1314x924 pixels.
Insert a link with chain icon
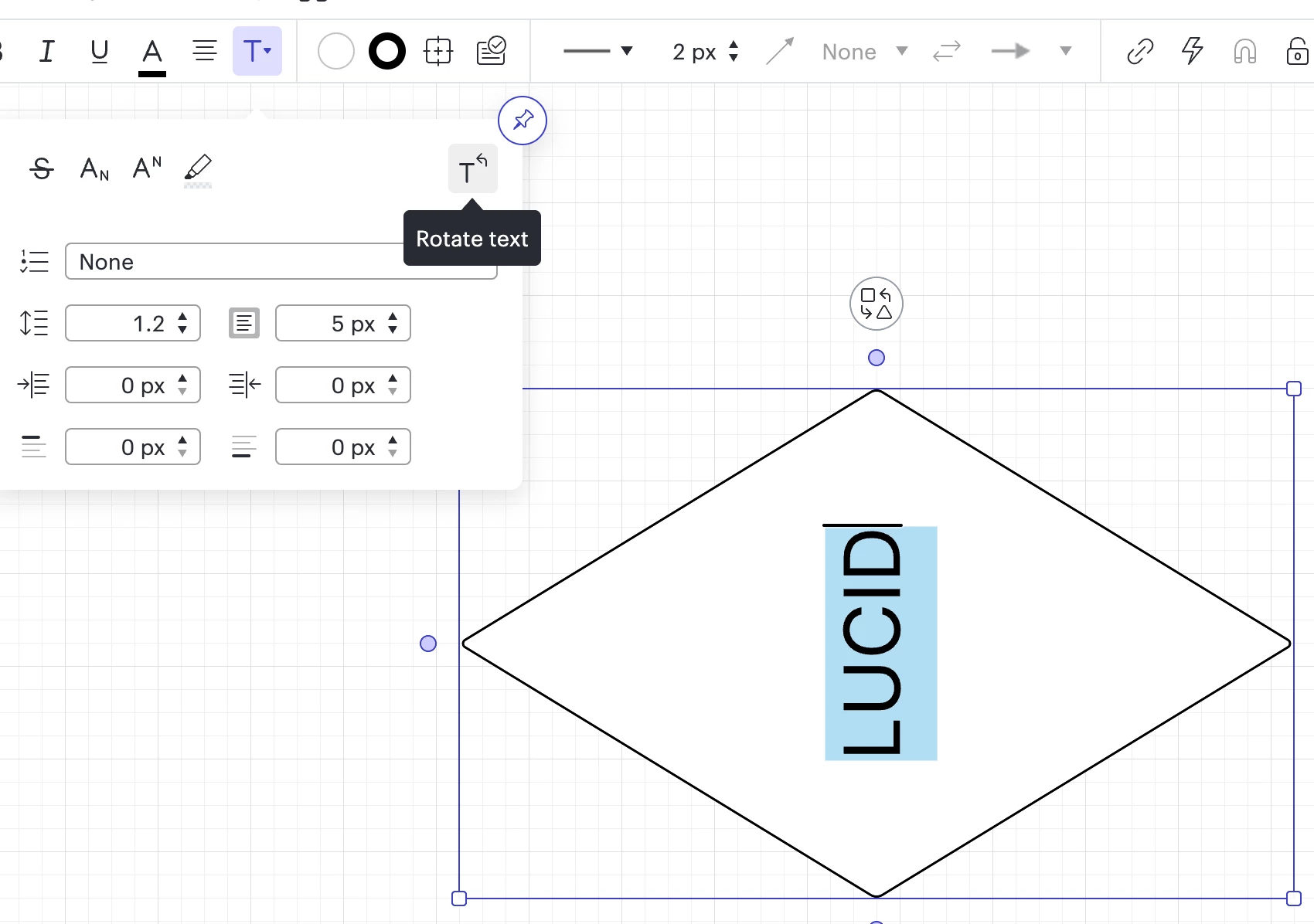[x=1140, y=52]
